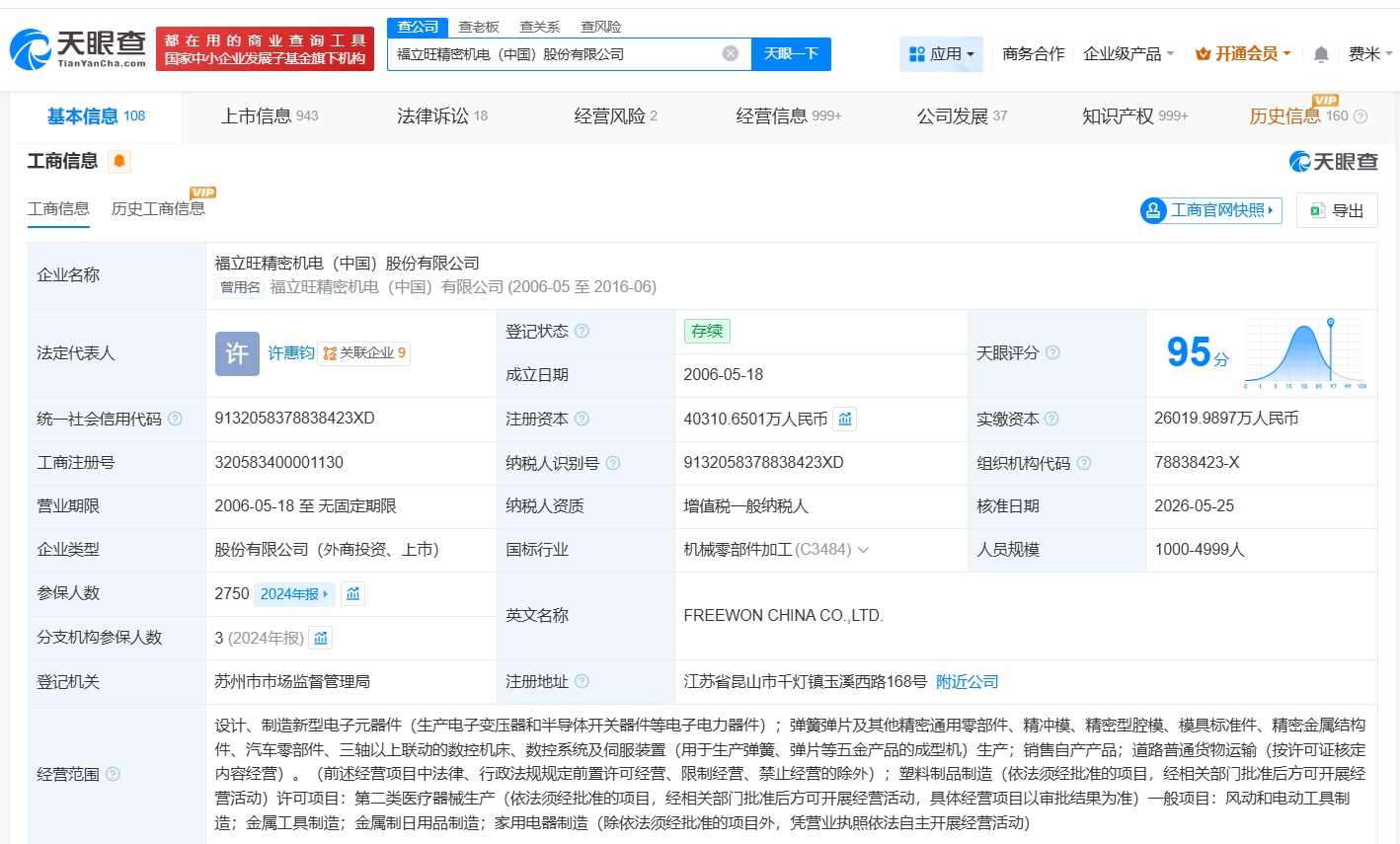Clear the search box with the X icon
This screenshot has height=844, width=1400.
(x=731, y=53)
